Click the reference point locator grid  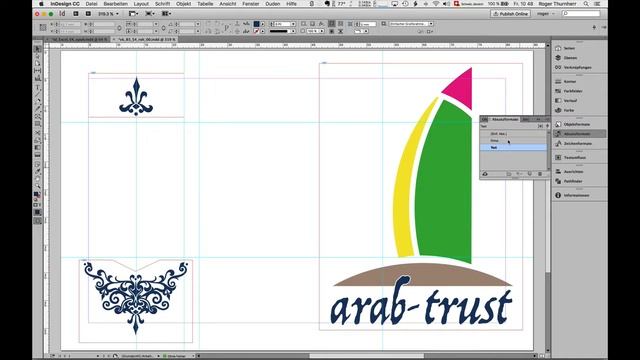point(43,27)
